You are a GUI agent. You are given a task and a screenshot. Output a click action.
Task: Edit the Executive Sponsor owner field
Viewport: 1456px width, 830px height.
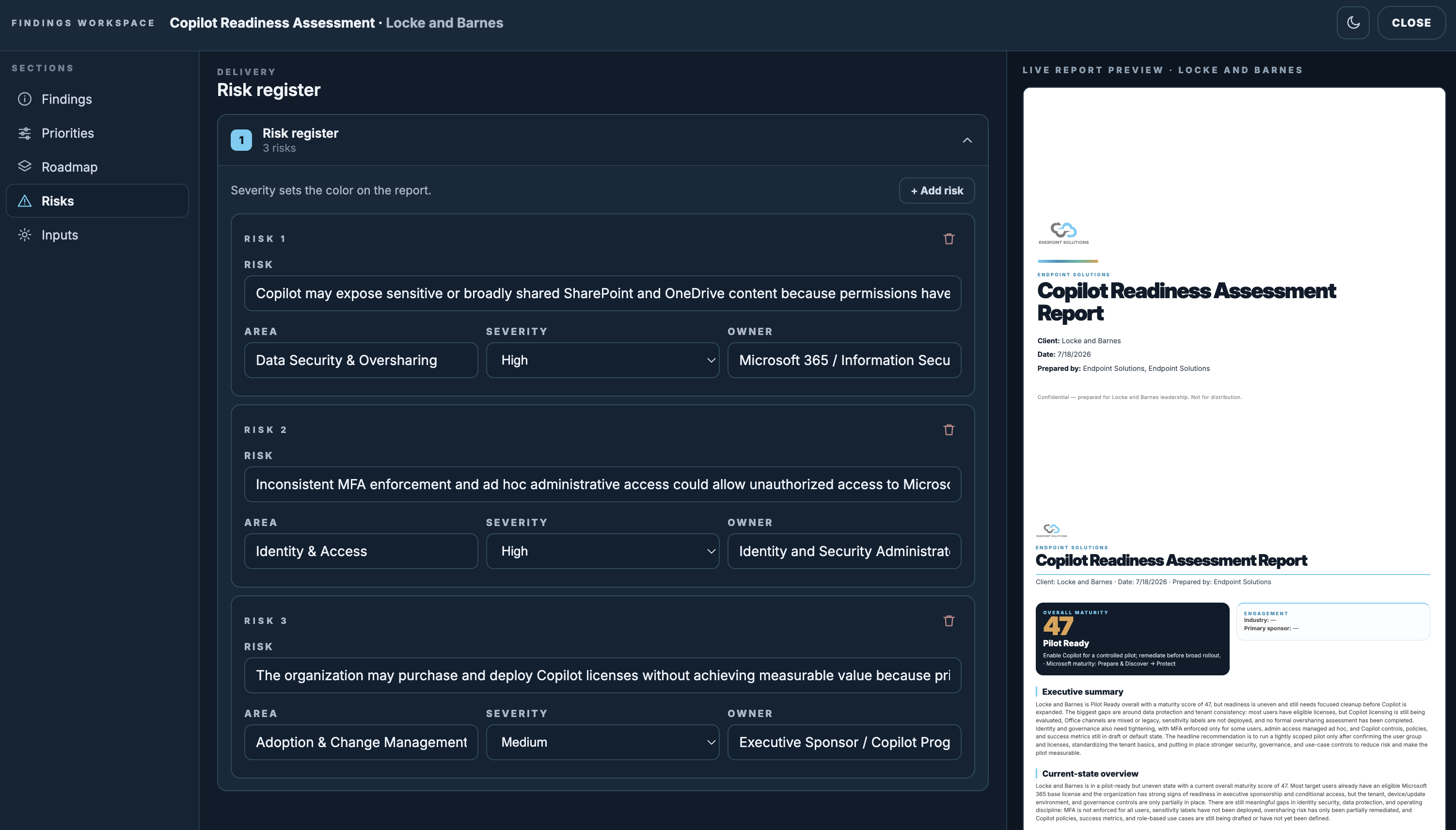(844, 742)
